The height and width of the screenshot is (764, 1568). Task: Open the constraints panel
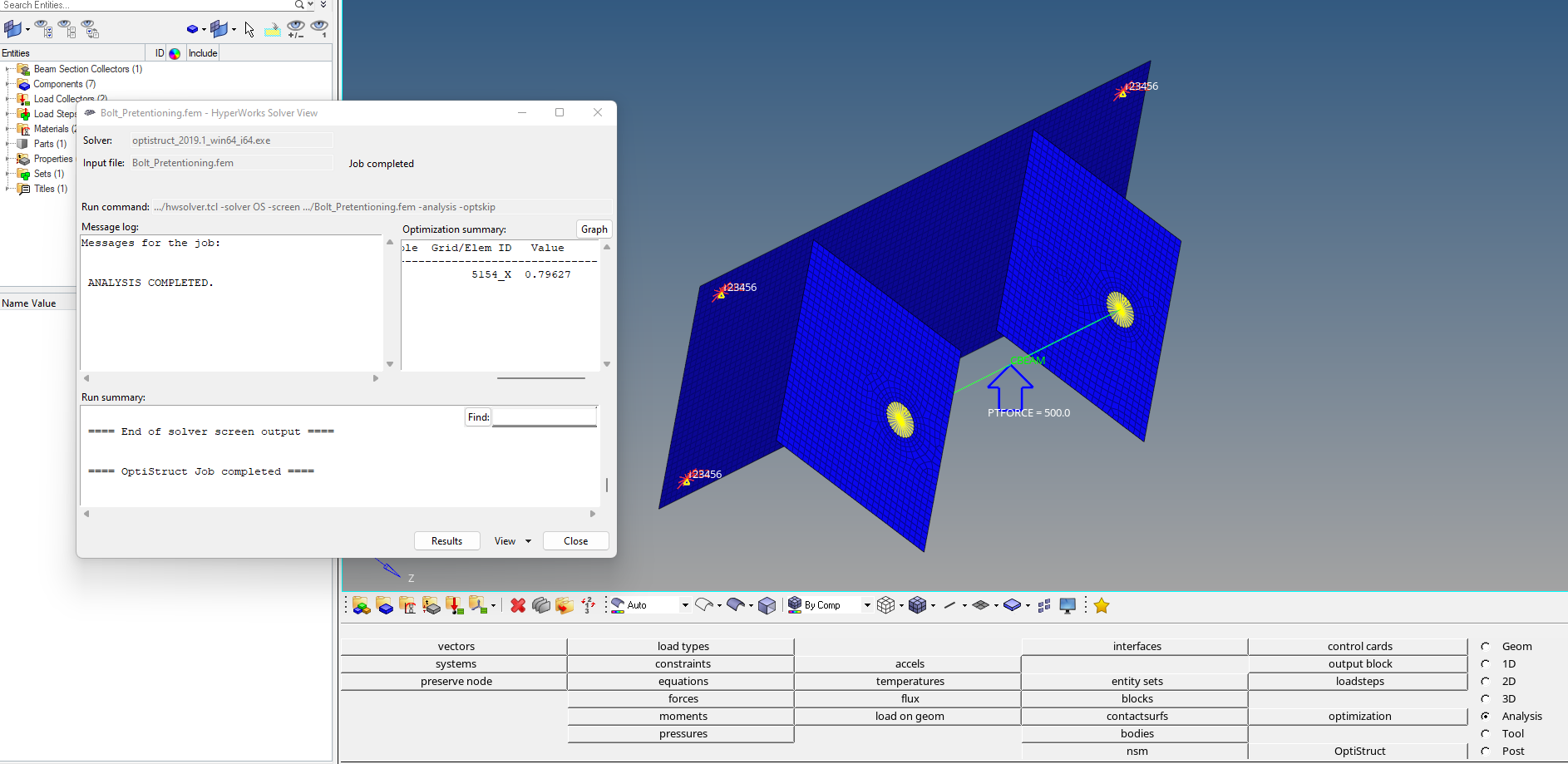683,663
